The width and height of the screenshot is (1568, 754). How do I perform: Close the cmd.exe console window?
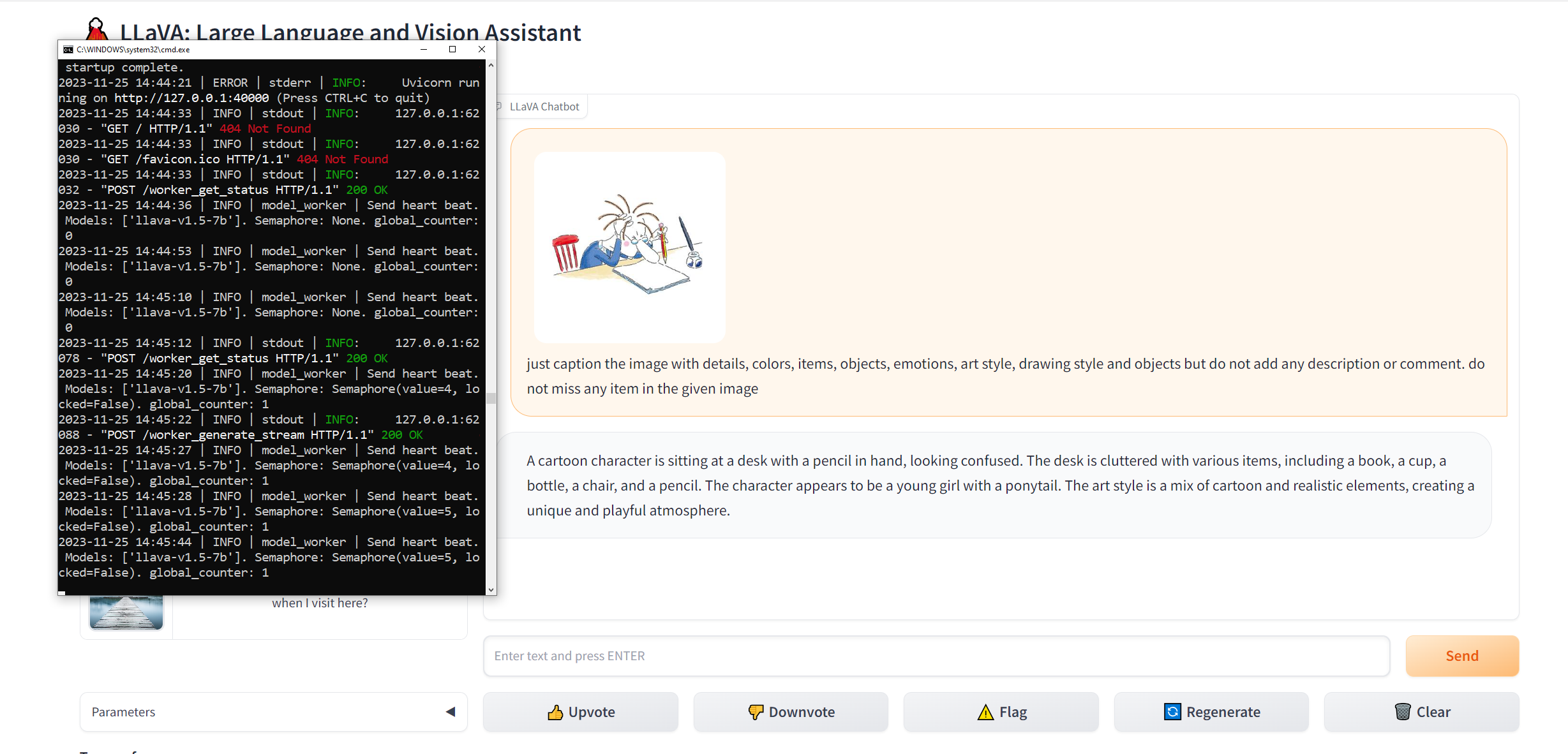[x=482, y=49]
